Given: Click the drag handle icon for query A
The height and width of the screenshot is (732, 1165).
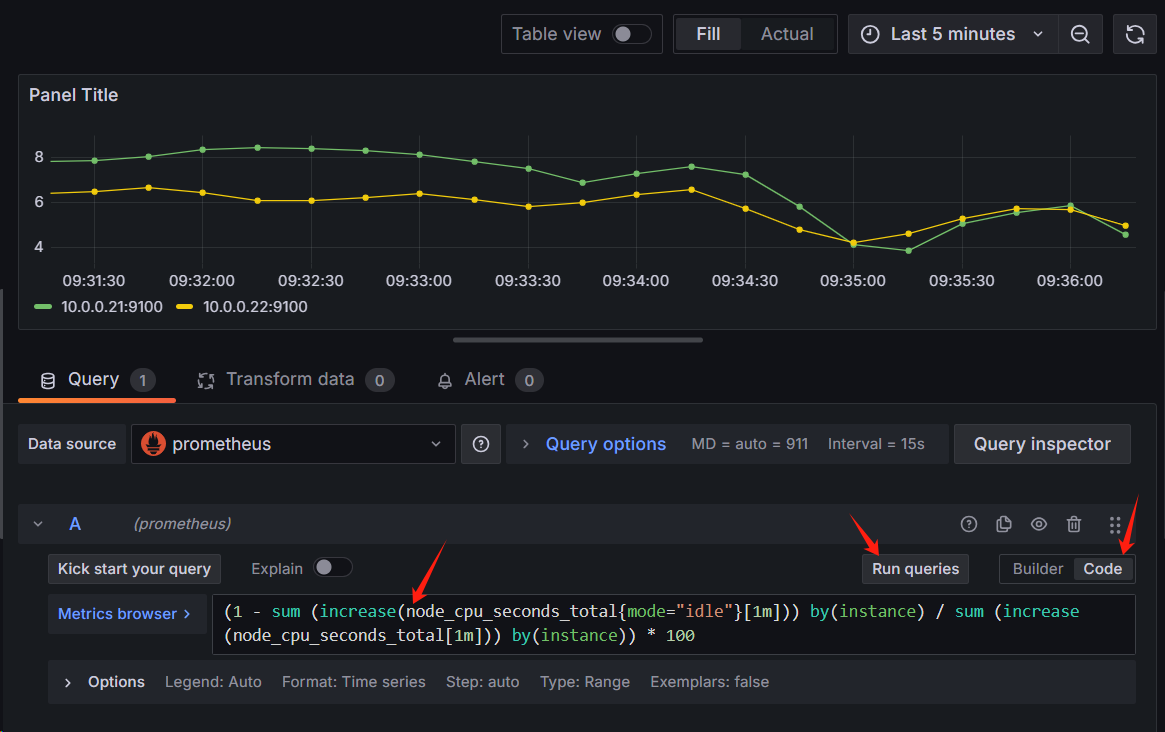Looking at the screenshot, I should coord(1115,524).
